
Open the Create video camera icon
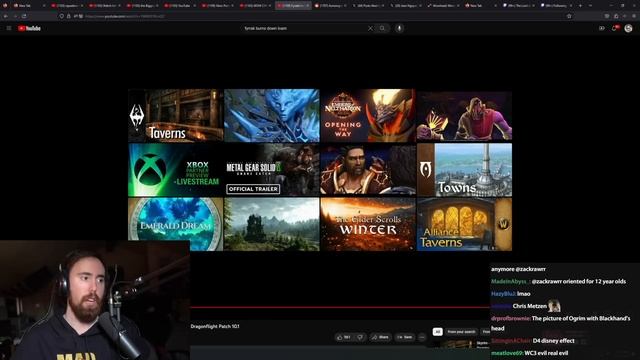click(x=602, y=28)
